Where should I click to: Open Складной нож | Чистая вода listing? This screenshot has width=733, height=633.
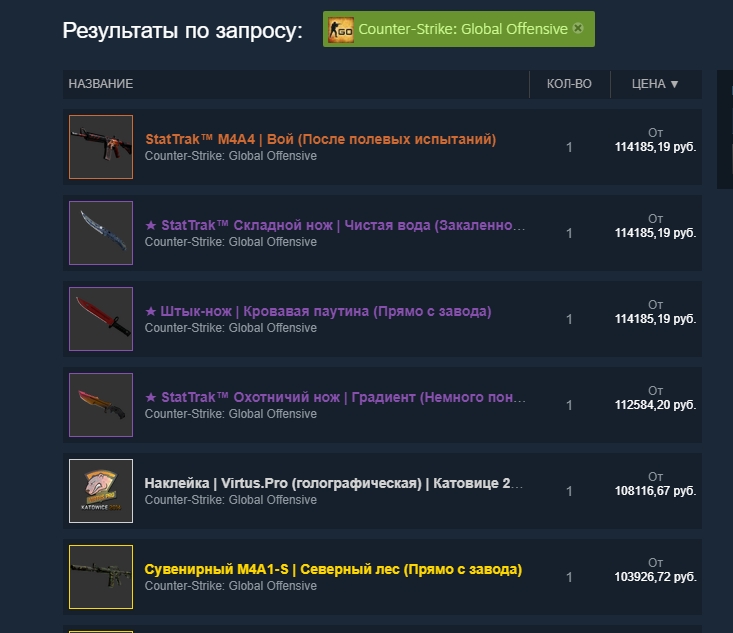coord(335,225)
